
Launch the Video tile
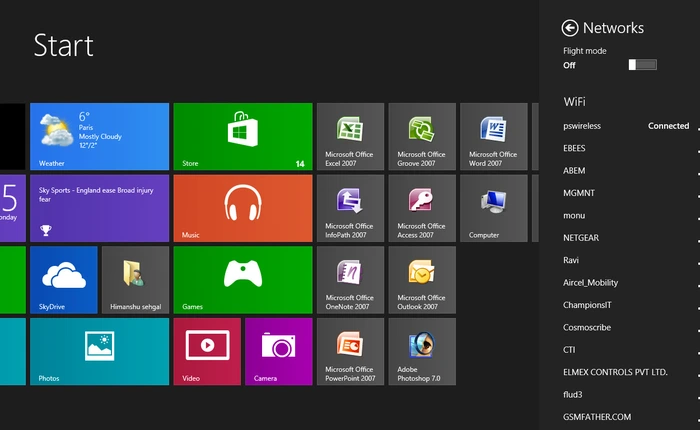[207, 351]
